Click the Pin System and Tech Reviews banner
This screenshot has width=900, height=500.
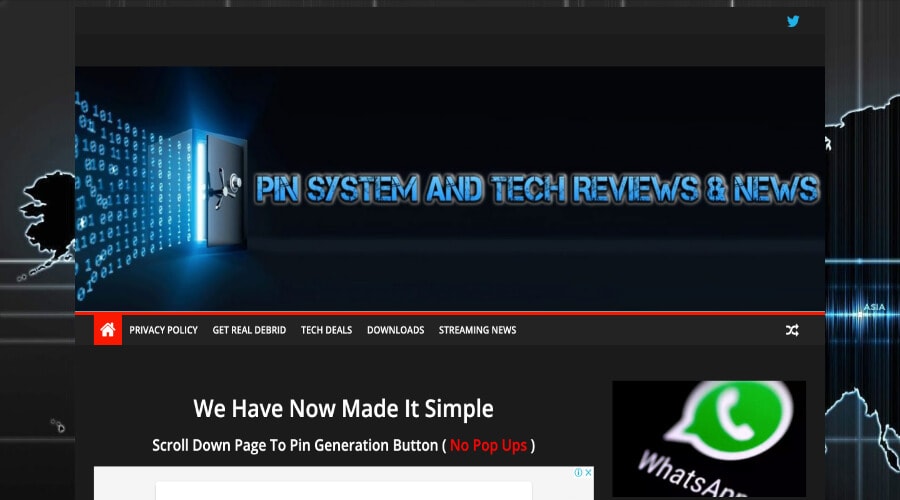pos(450,189)
